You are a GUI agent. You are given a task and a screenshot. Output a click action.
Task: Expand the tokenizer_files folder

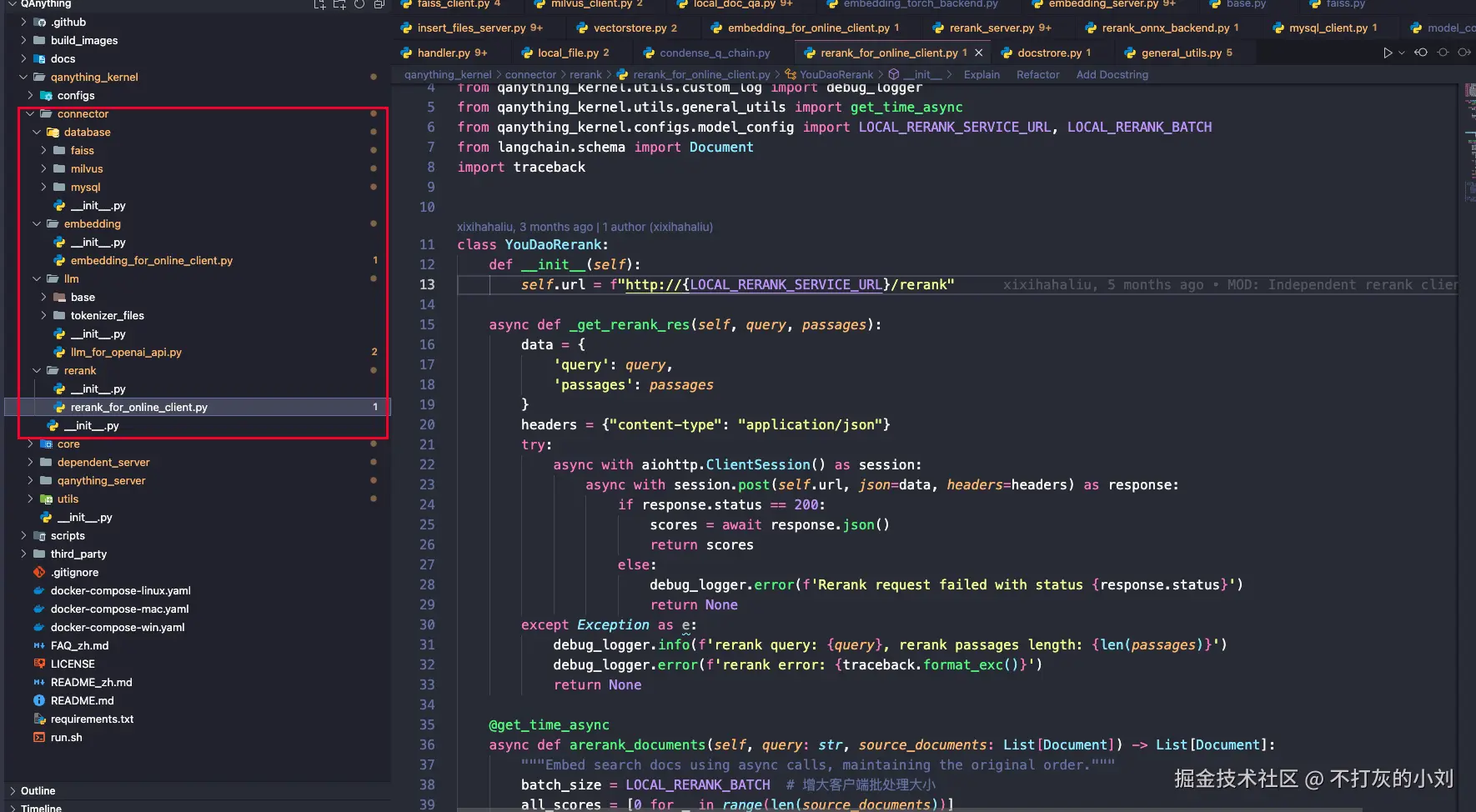click(x=43, y=316)
